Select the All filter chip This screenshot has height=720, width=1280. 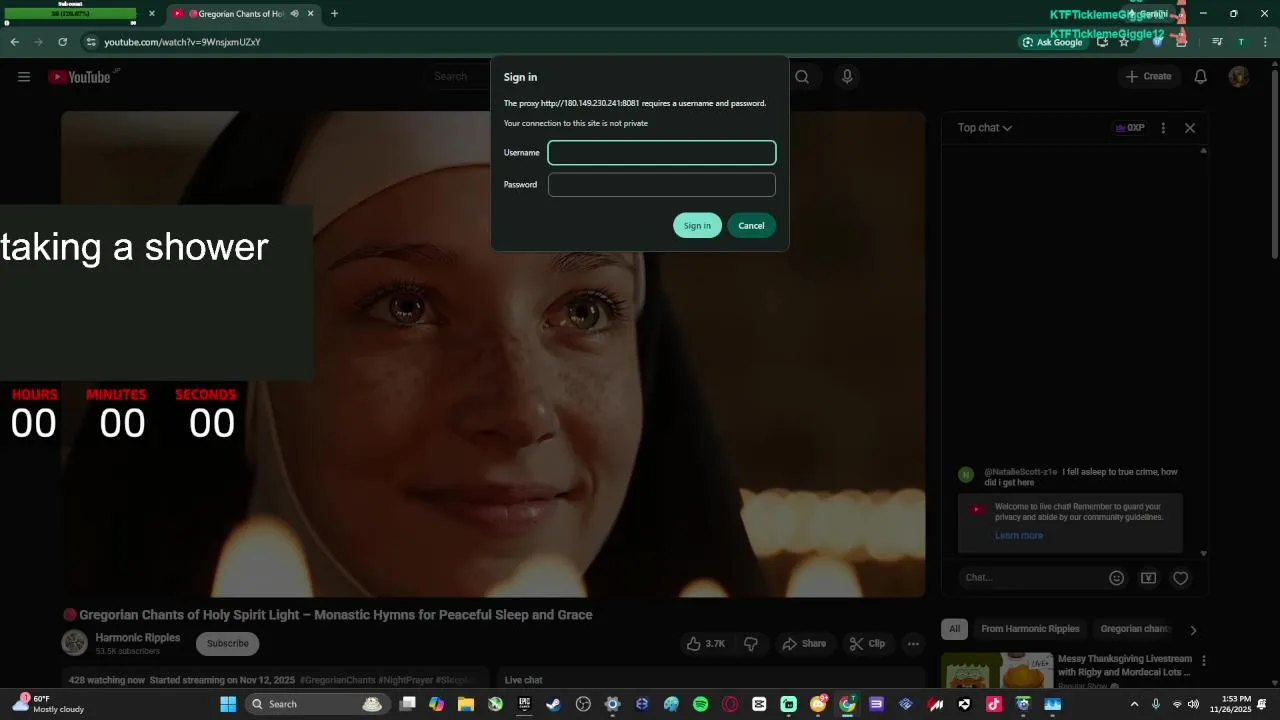[x=954, y=629]
